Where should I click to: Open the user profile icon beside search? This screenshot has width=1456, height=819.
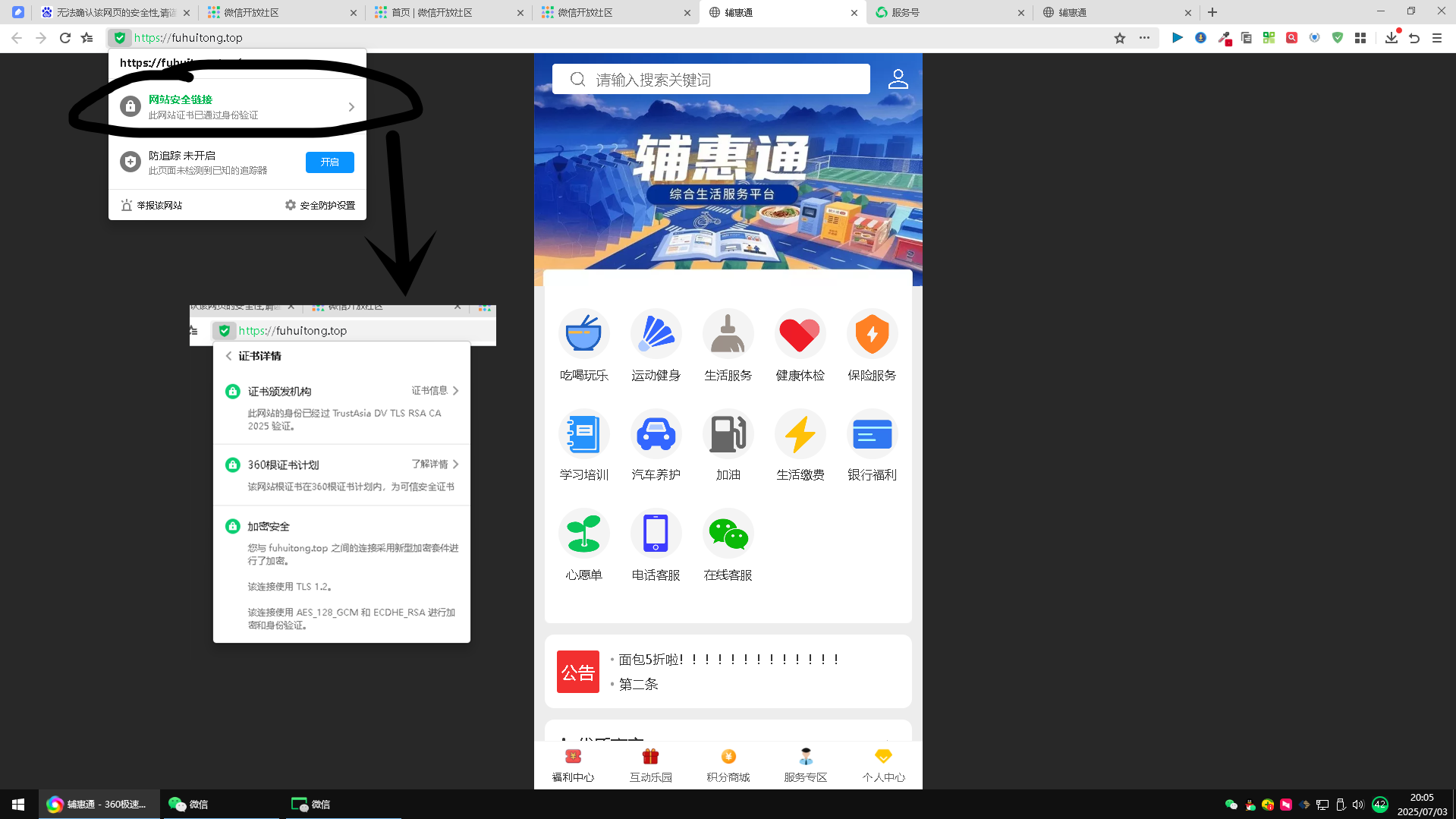898,79
